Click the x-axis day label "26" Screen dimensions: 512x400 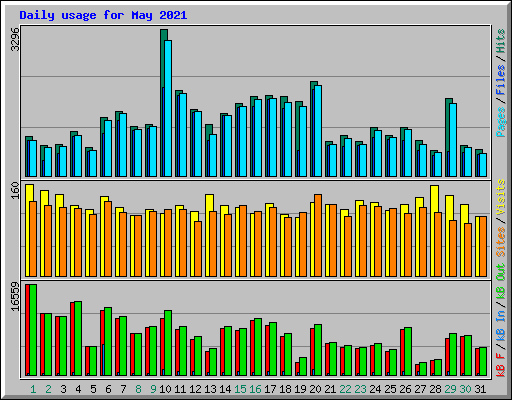[x=405, y=389]
